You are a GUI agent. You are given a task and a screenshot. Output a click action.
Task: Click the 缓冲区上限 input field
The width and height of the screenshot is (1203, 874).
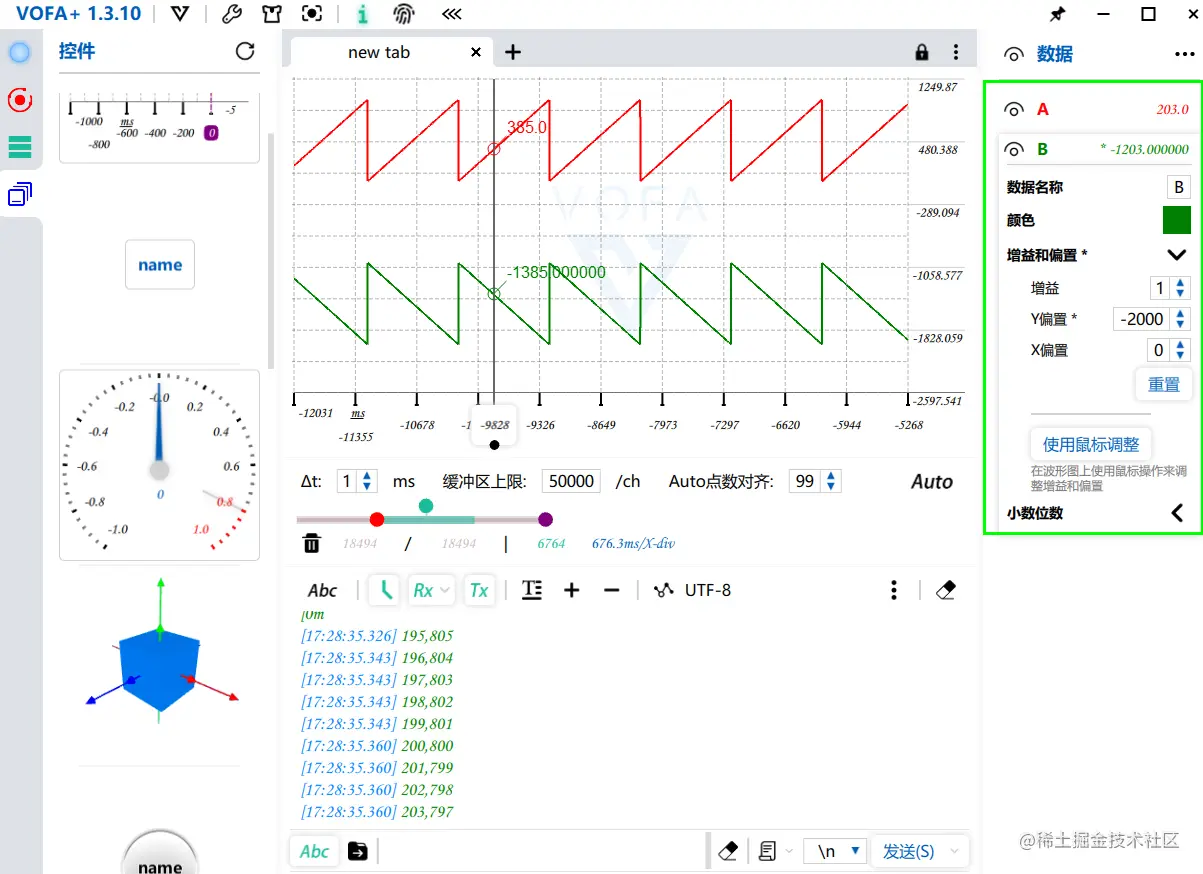coord(571,481)
